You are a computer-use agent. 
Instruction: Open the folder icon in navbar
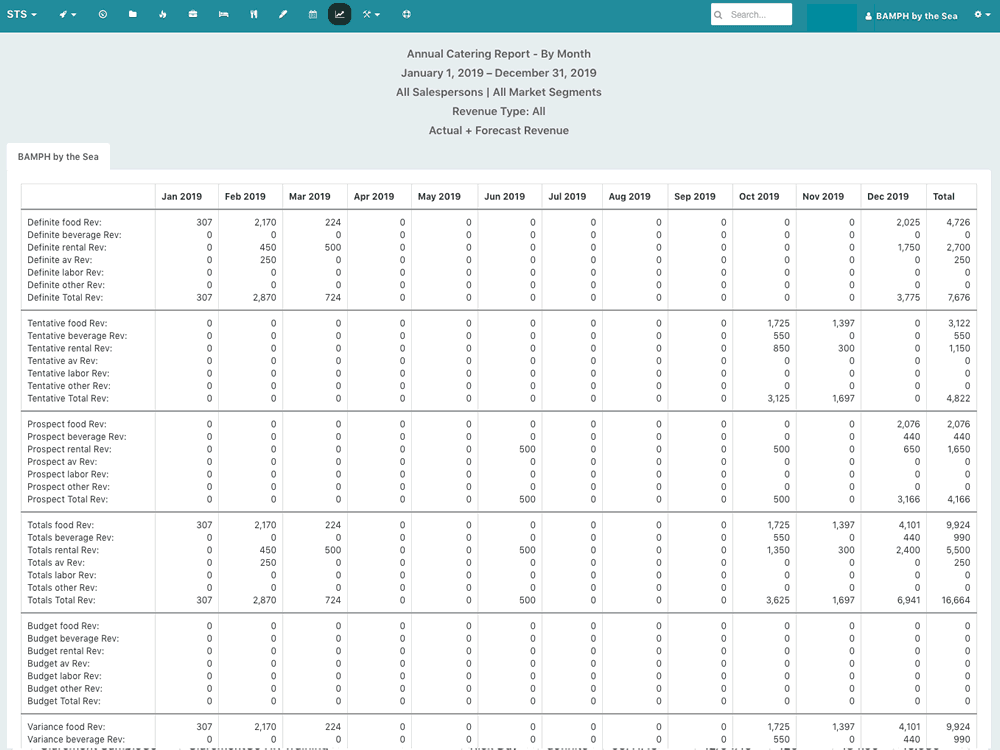133,15
